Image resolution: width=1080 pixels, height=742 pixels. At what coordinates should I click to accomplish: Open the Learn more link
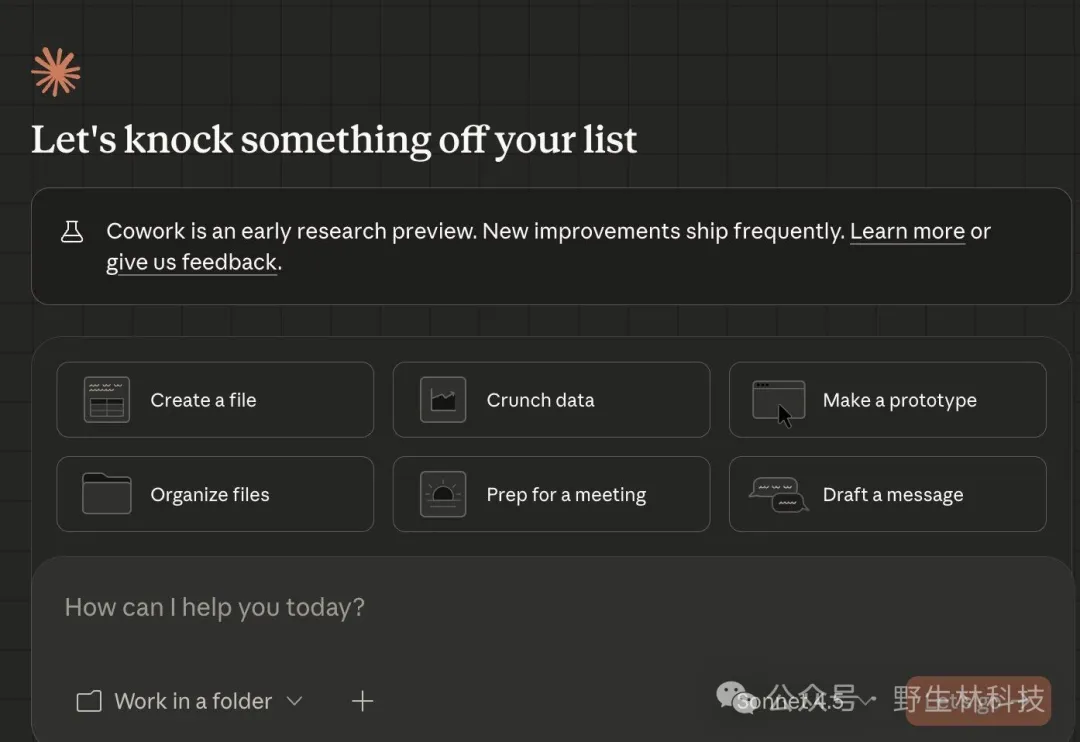pos(907,232)
